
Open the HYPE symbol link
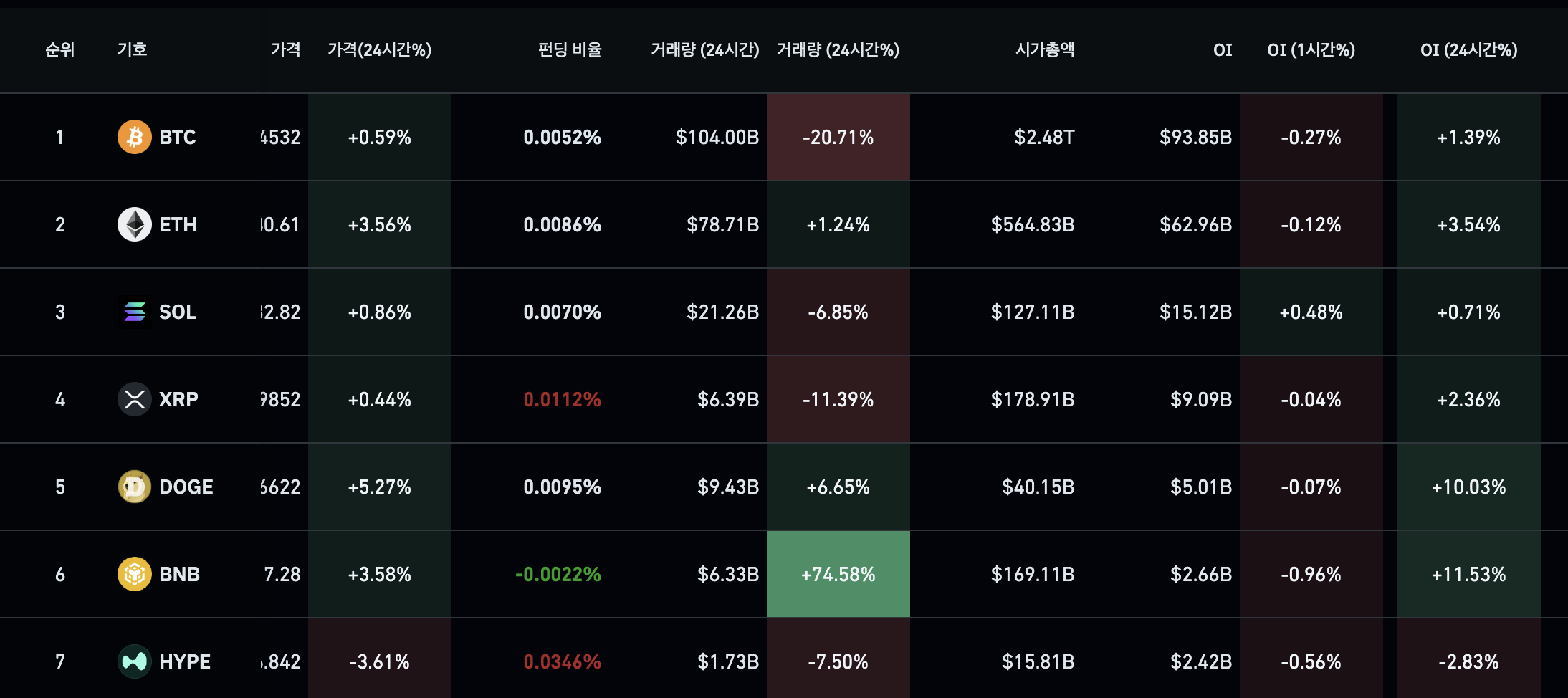[x=184, y=661]
